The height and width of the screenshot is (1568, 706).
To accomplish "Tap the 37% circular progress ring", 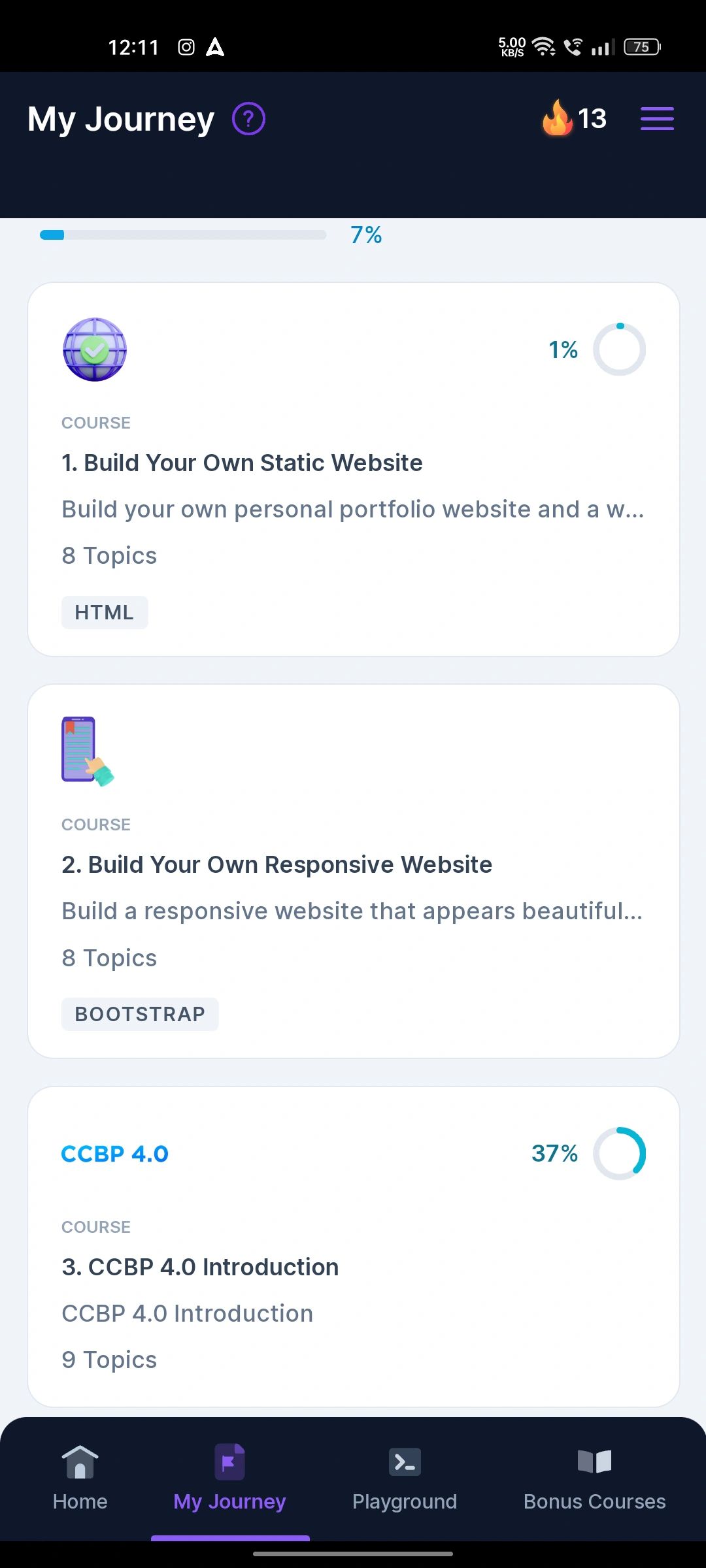I will (619, 1153).
